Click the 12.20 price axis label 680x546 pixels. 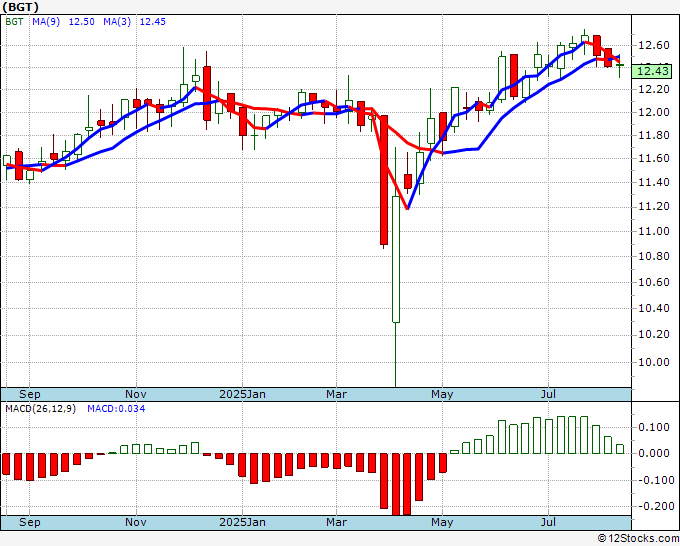click(x=654, y=89)
